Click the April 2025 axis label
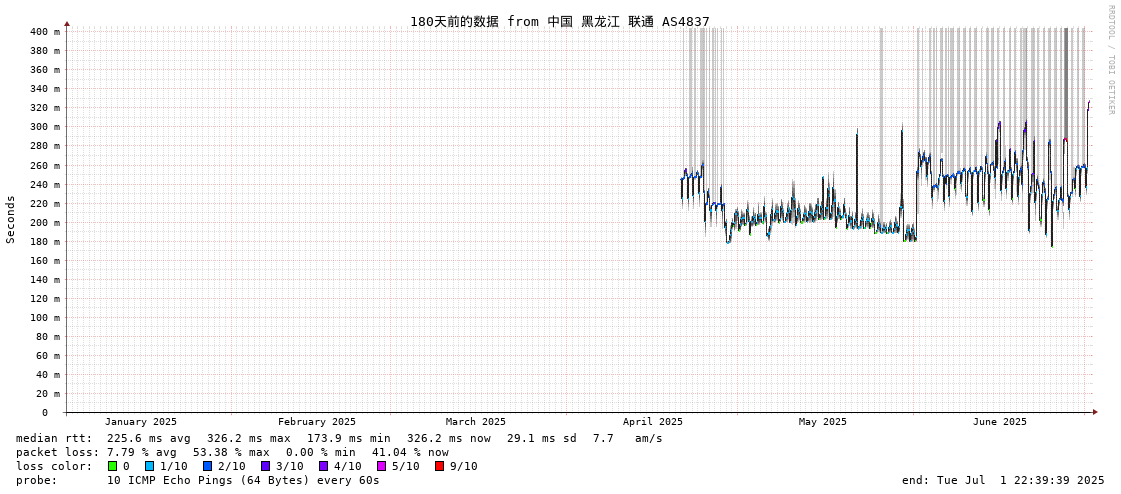Screen dimensions: 1121x494 point(653,422)
